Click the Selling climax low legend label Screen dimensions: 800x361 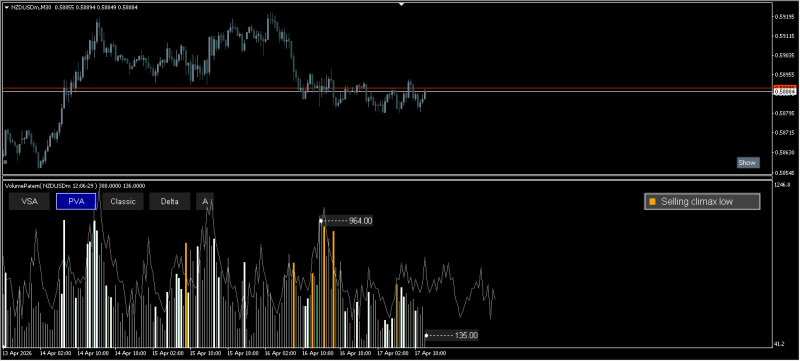(697, 202)
